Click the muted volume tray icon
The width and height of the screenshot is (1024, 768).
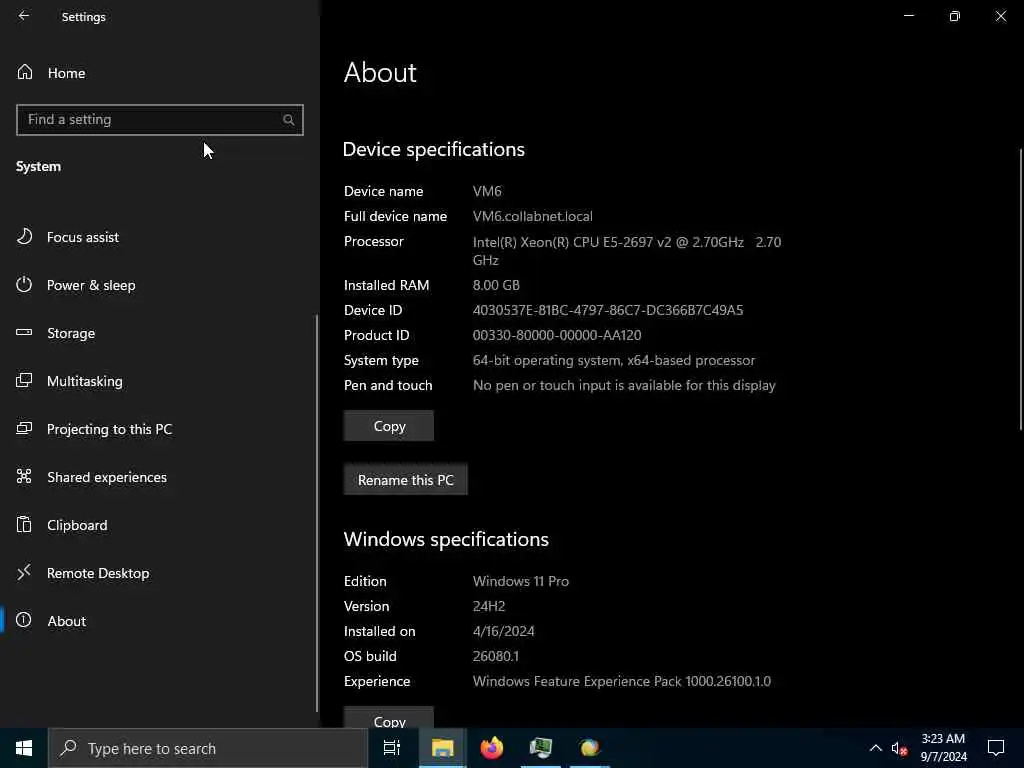[x=899, y=748]
